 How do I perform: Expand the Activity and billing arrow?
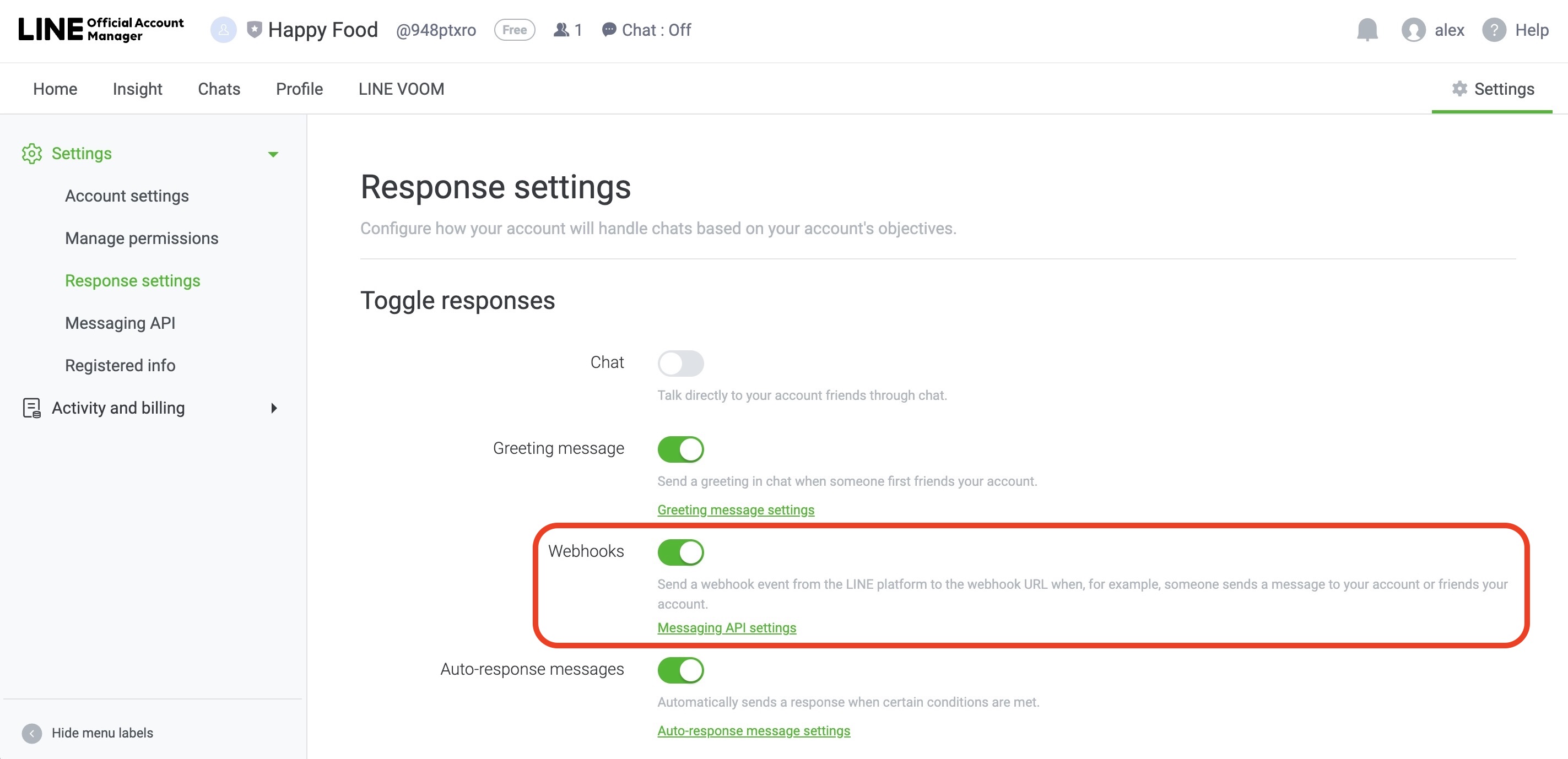point(273,408)
